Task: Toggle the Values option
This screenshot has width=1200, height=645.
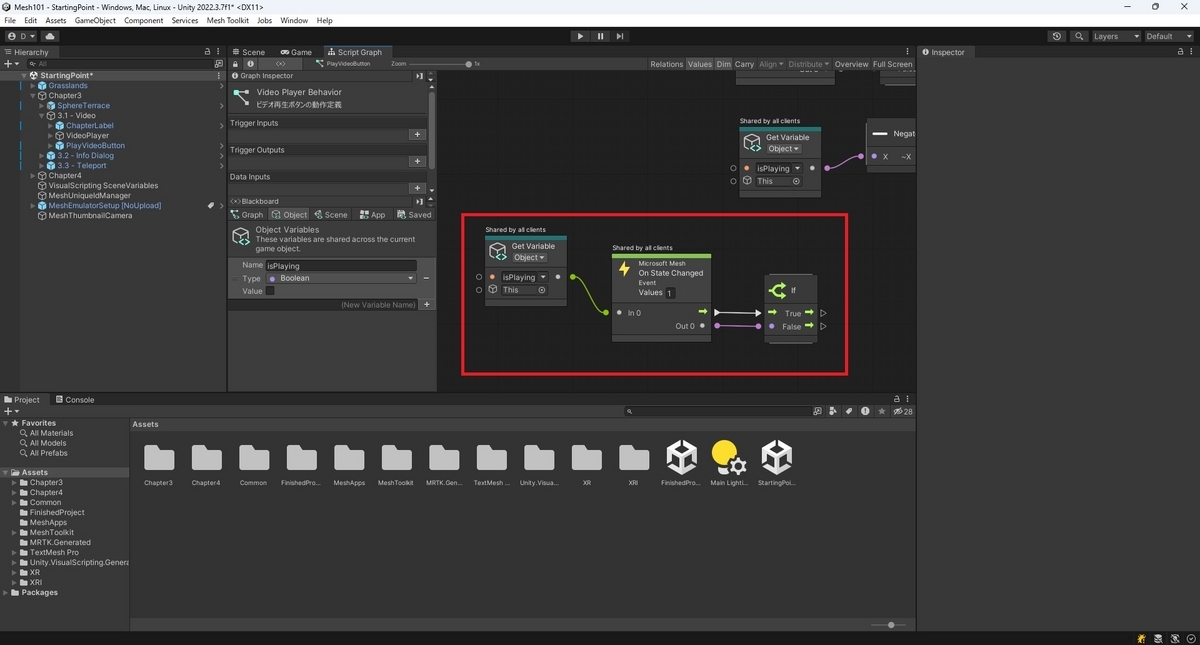Action: tap(700, 64)
